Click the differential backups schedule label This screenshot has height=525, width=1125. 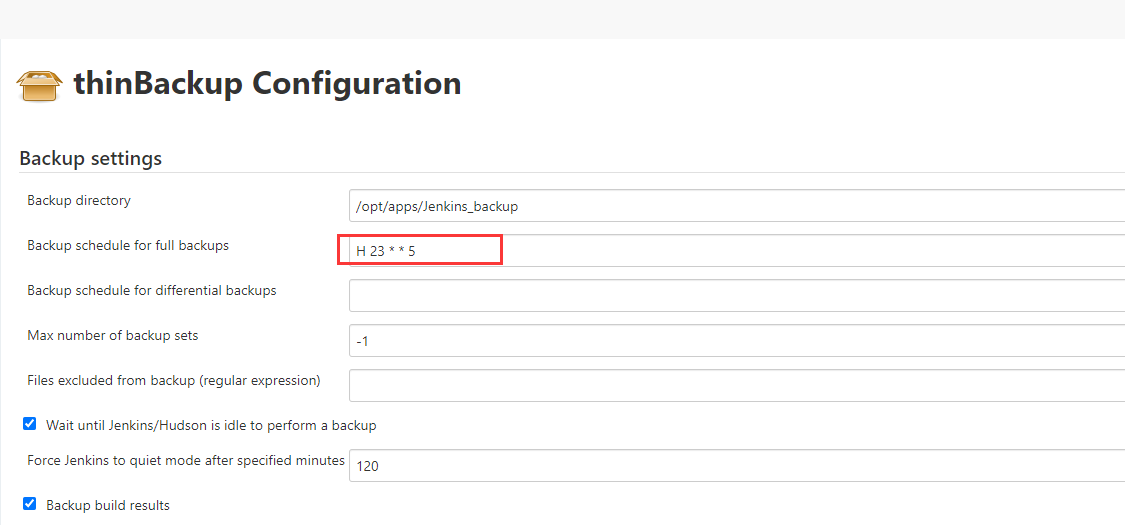click(x=152, y=290)
